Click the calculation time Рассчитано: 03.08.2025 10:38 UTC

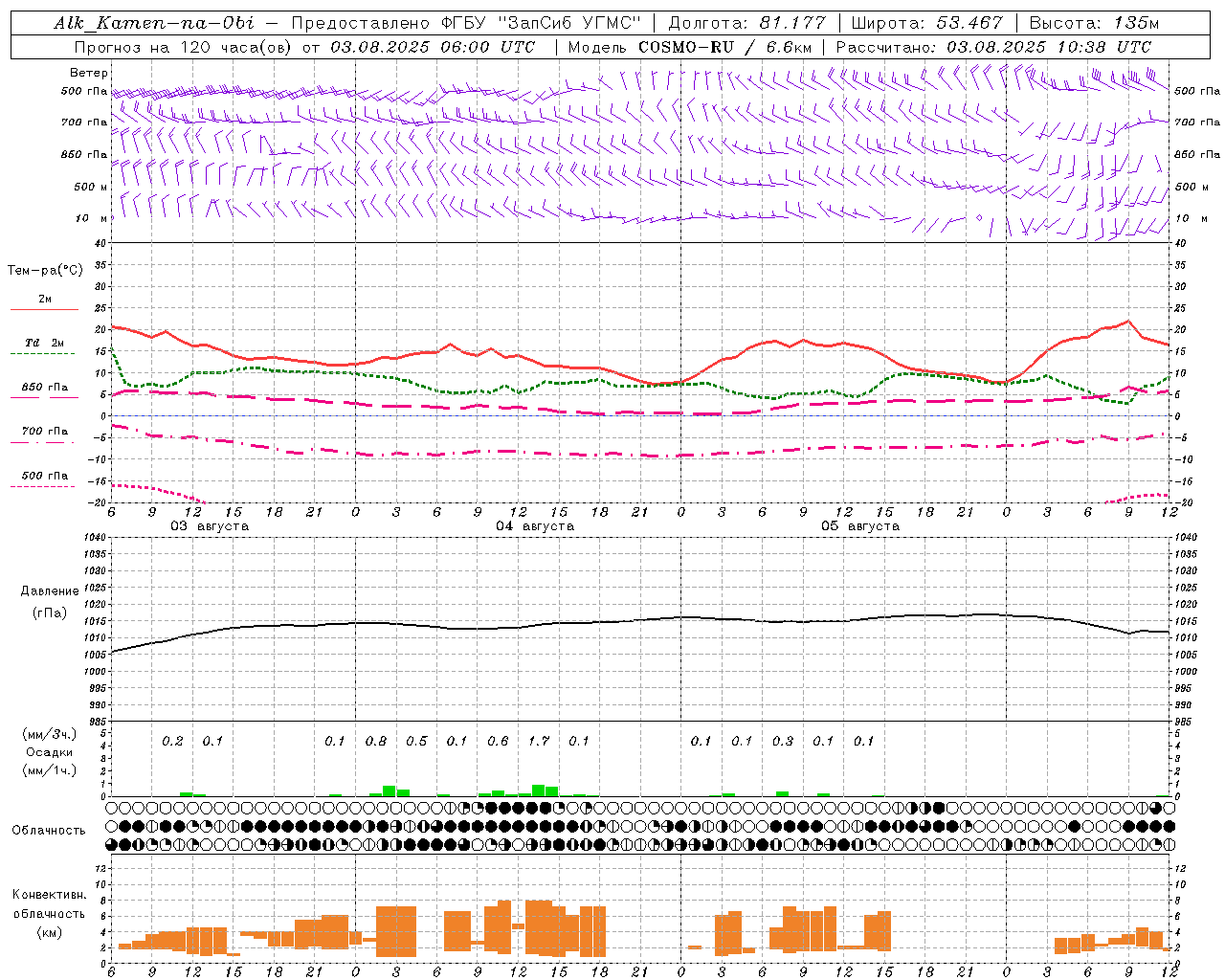tap(993, 47)
